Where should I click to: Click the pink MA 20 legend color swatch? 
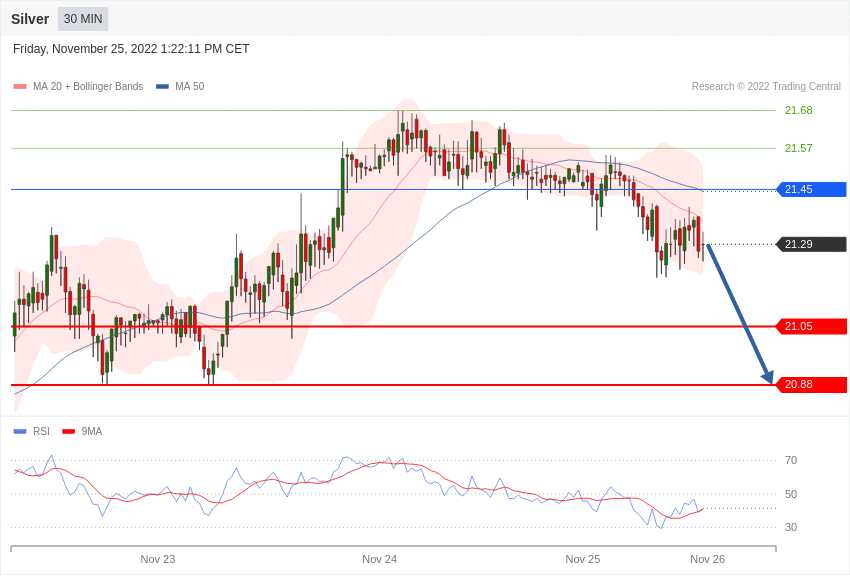pyautogui.click(x=20, y=86)
